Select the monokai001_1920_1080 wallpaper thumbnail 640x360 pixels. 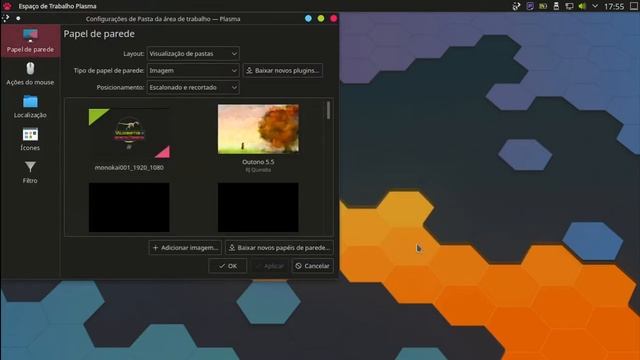129,133
